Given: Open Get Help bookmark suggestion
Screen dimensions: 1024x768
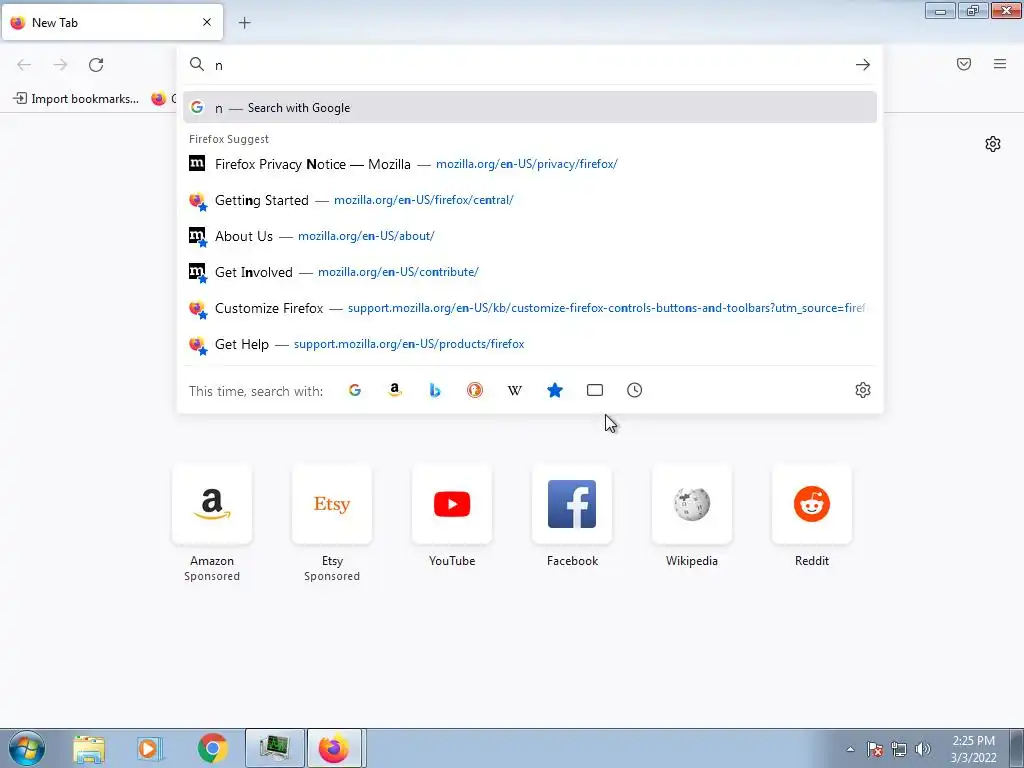Looking at the screenshot, I should tap(530, 344).
